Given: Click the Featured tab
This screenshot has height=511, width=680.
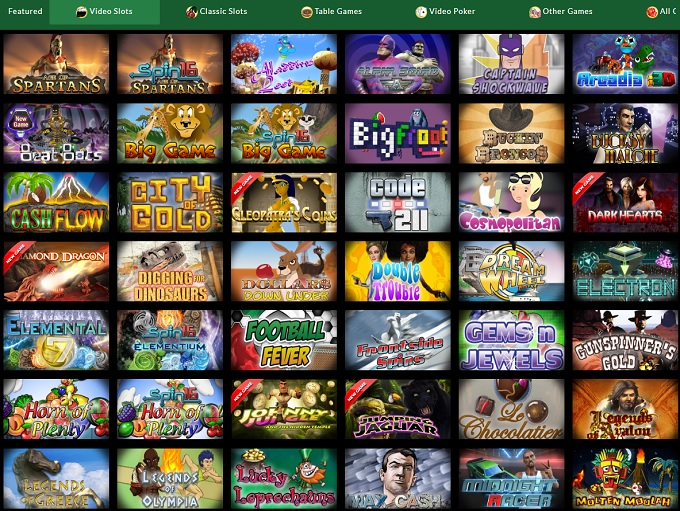Looking at the screenshot, I should pos(25,11).
